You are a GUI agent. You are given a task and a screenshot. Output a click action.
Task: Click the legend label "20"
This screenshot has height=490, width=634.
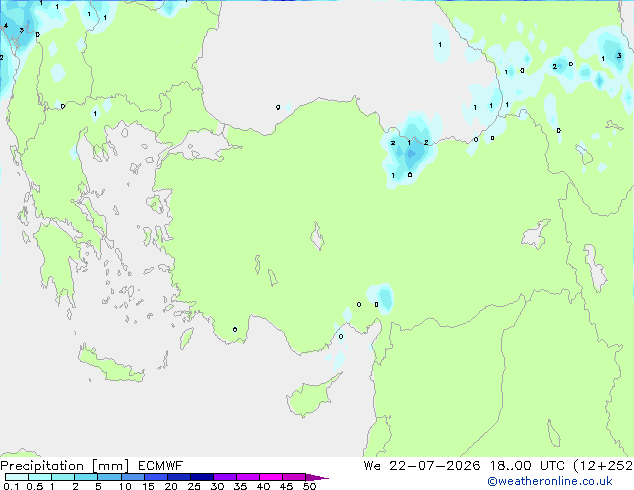171,486
